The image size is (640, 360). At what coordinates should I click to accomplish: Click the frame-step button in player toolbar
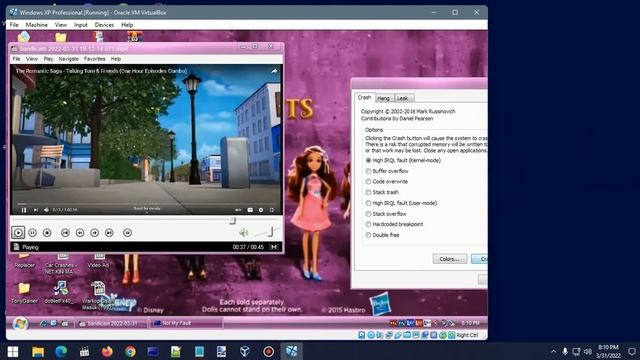127,233
